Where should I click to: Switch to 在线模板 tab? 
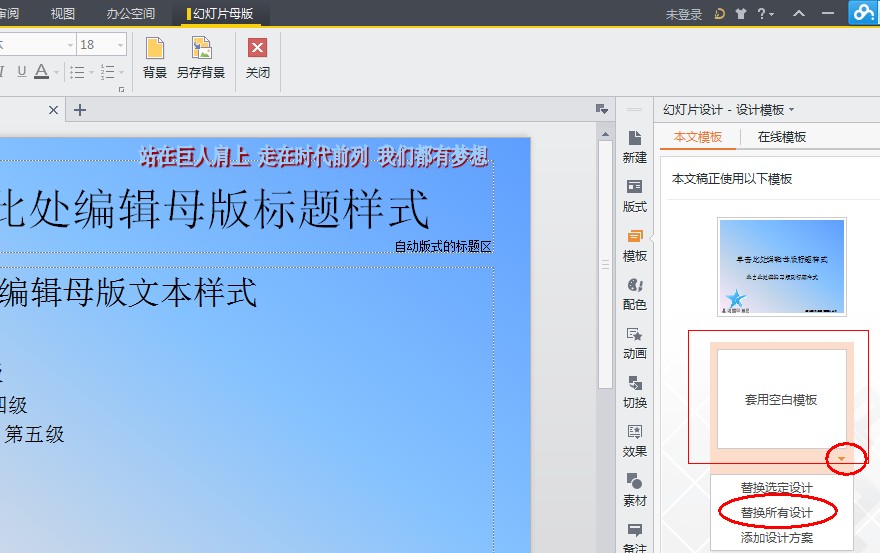click(782, 137)
